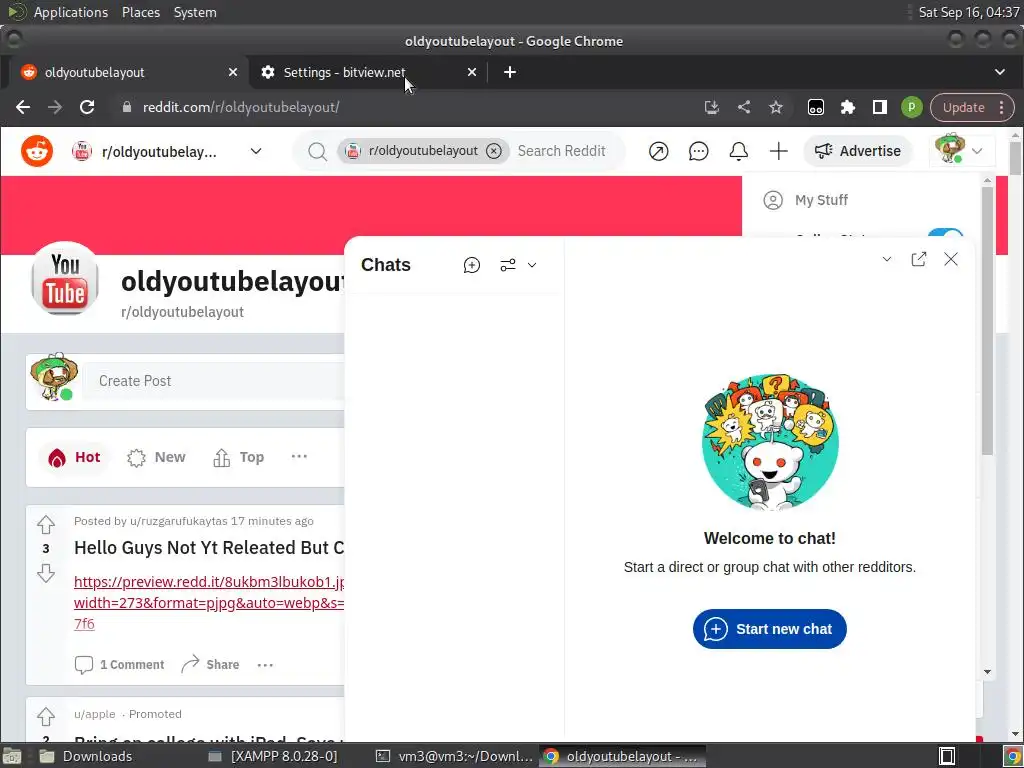This screenshot has width=1024, height=768.
Task: Open more sort options ellipsis
Action: pos(299,456)
